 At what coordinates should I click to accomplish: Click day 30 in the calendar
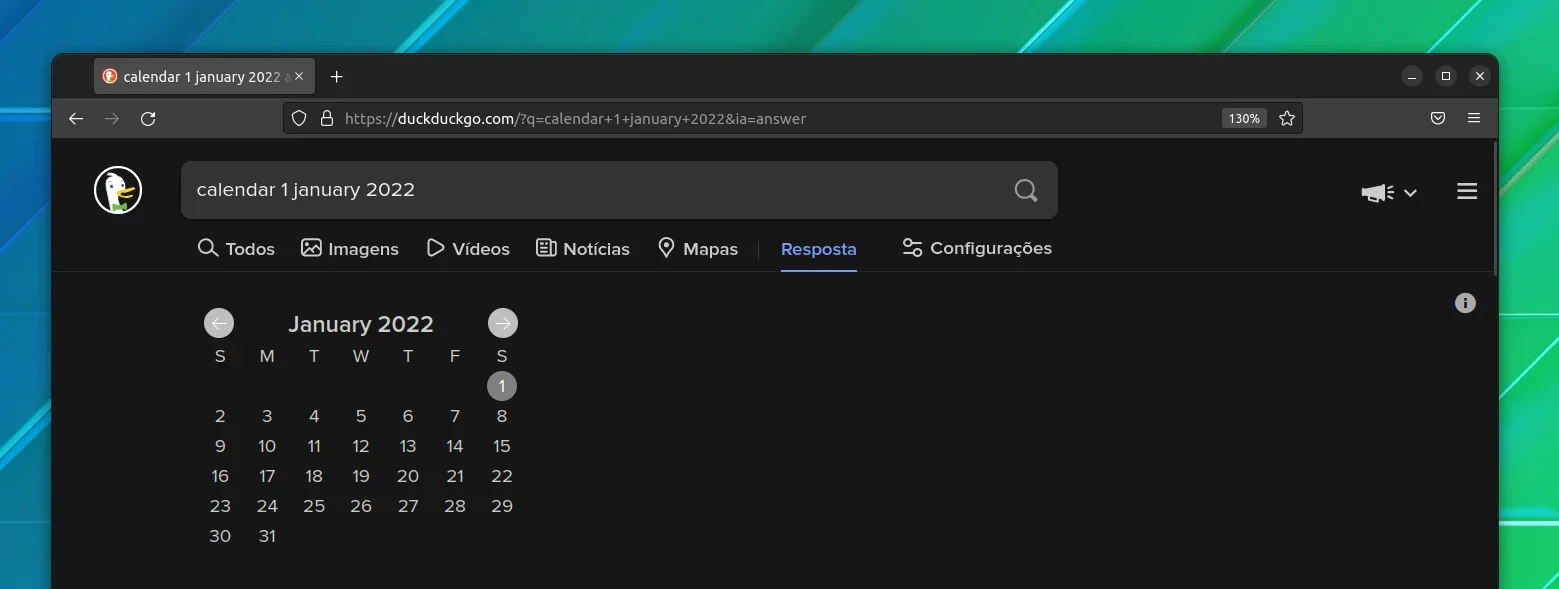pos(220,536)
